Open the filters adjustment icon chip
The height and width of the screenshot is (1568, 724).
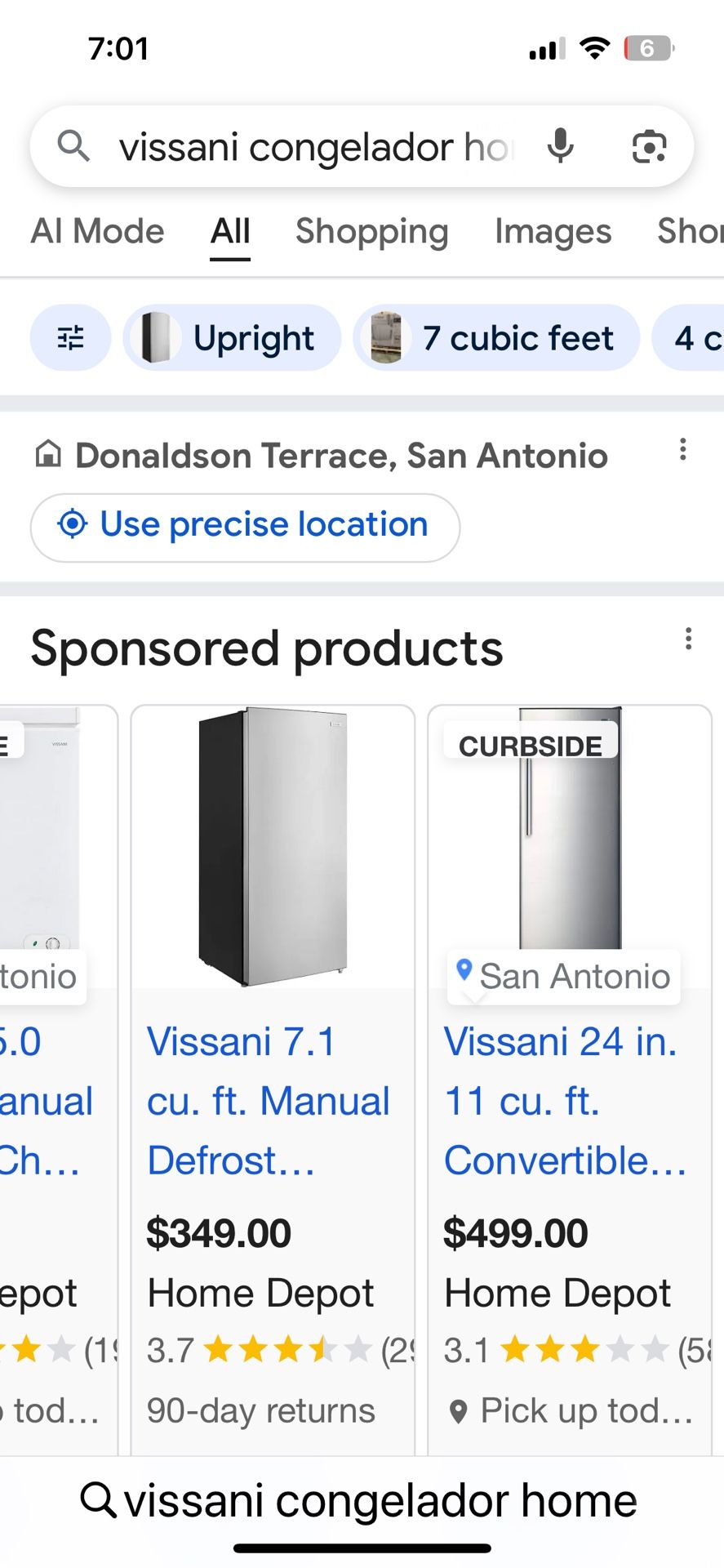coord(71,337)
